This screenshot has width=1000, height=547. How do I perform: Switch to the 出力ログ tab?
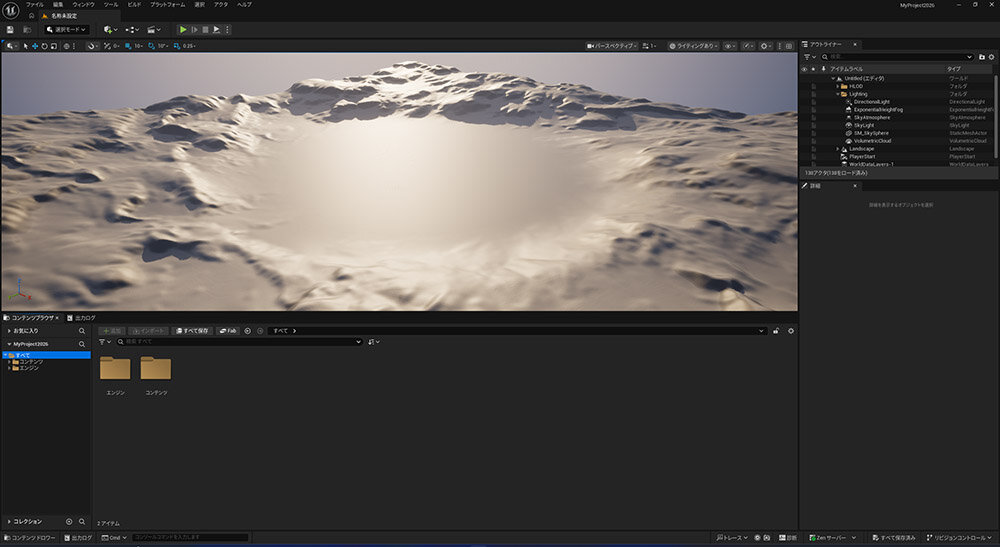tap(84, 317)
